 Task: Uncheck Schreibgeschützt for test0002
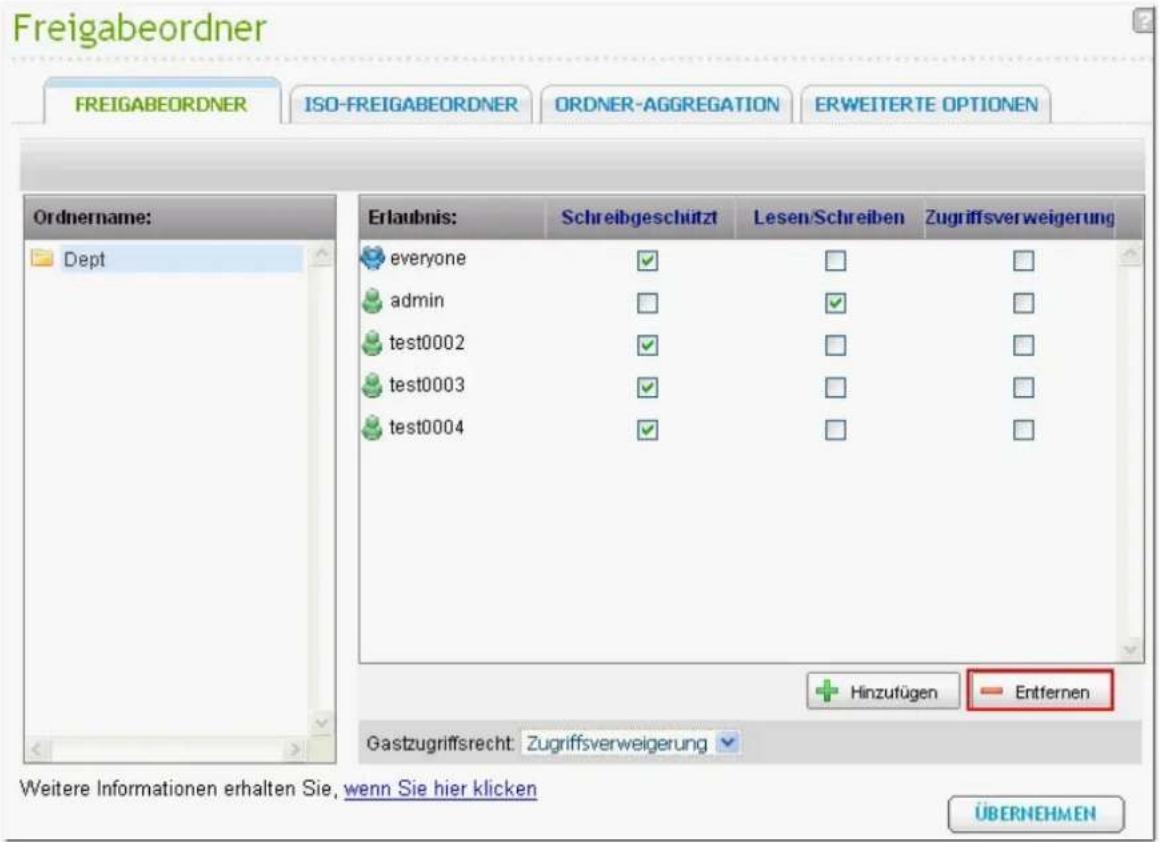coord(648,345)
